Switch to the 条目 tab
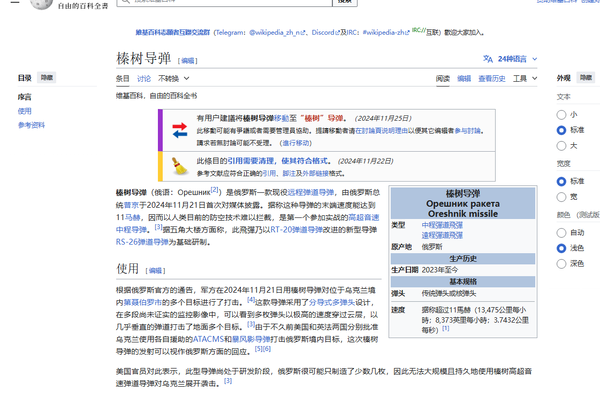600x399 pixels. (122, 78)
